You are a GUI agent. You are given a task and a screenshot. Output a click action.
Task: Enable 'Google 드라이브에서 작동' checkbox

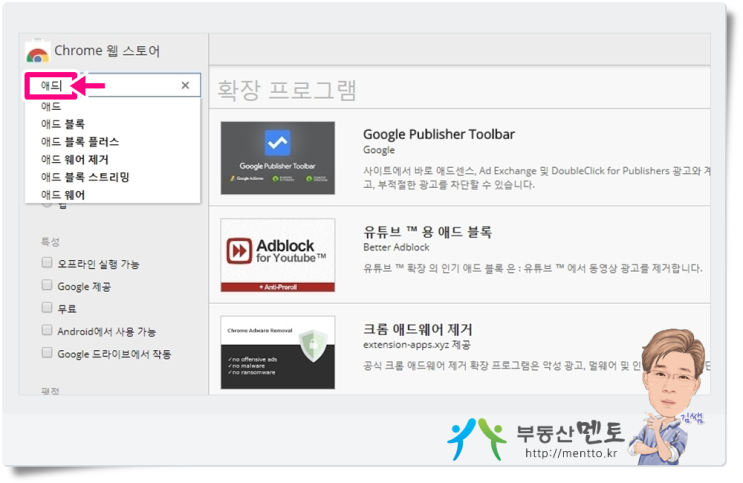coord(47,353)
